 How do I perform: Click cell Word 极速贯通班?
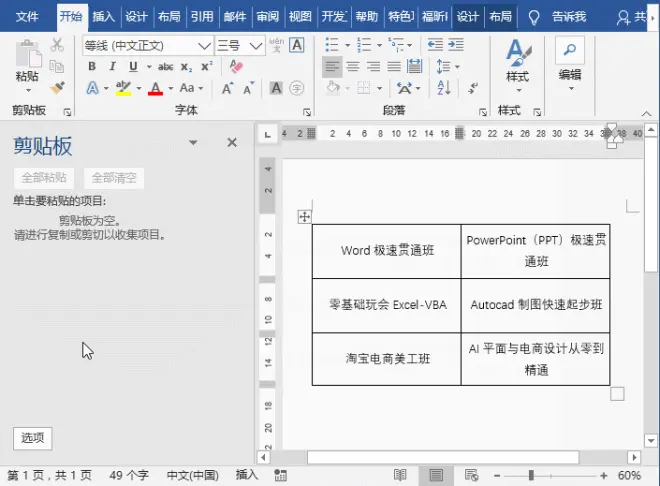click(387, 251)
